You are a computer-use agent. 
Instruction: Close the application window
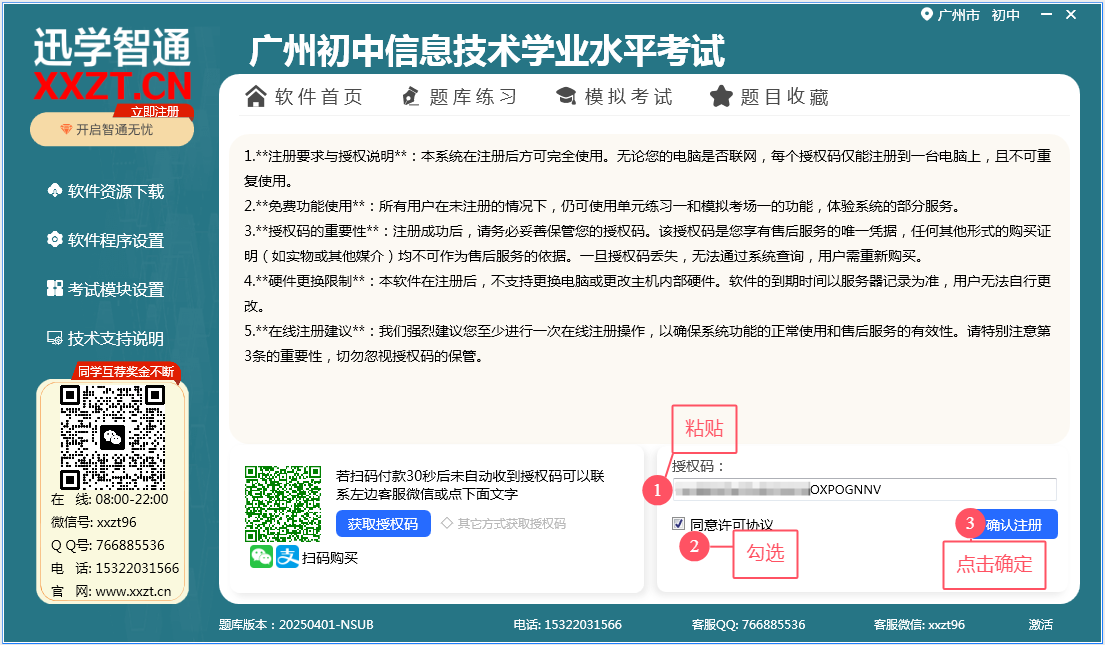pyautogui.click(x=1071, y=15)
